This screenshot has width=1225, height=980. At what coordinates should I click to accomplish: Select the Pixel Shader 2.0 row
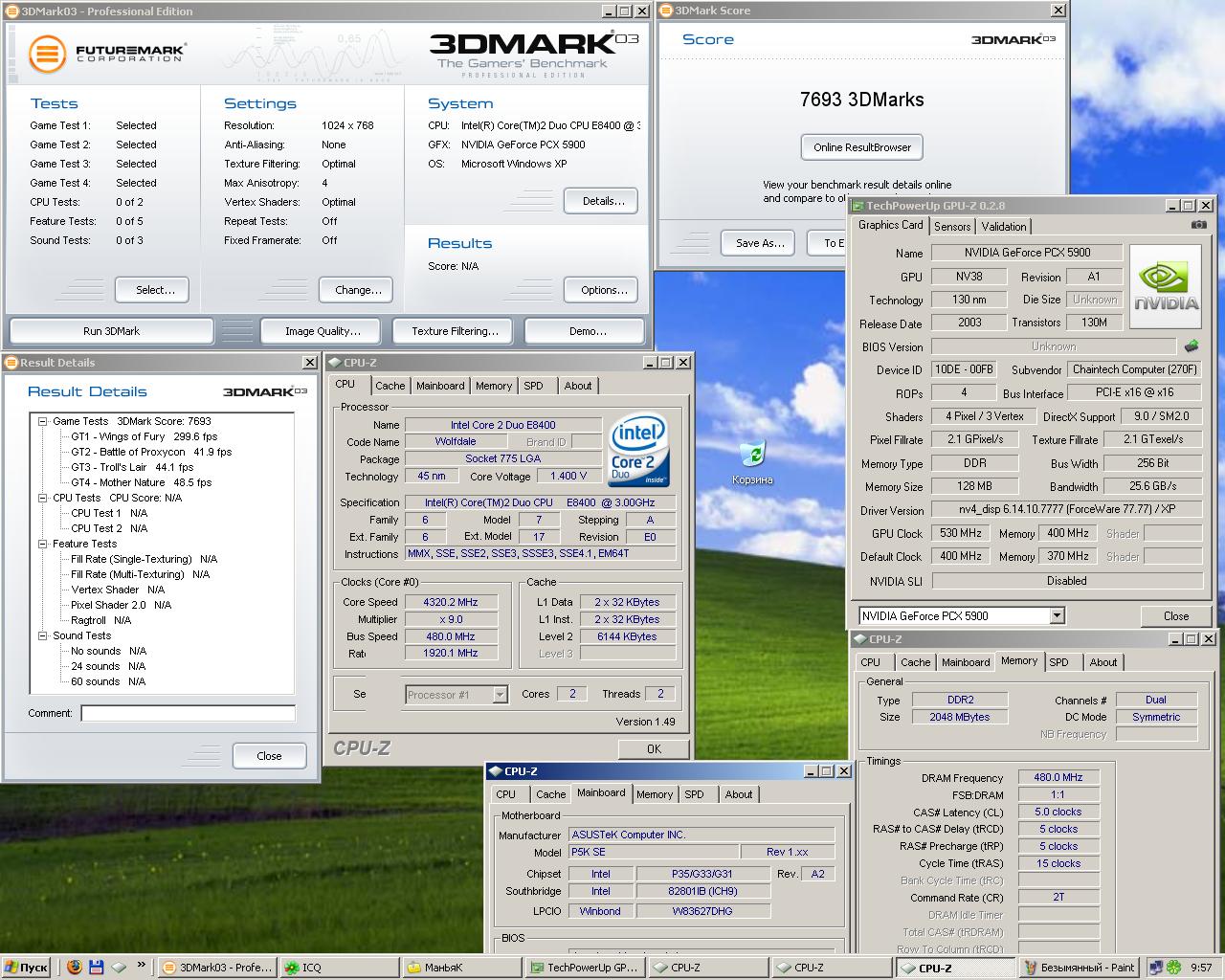tap(121, 605)
